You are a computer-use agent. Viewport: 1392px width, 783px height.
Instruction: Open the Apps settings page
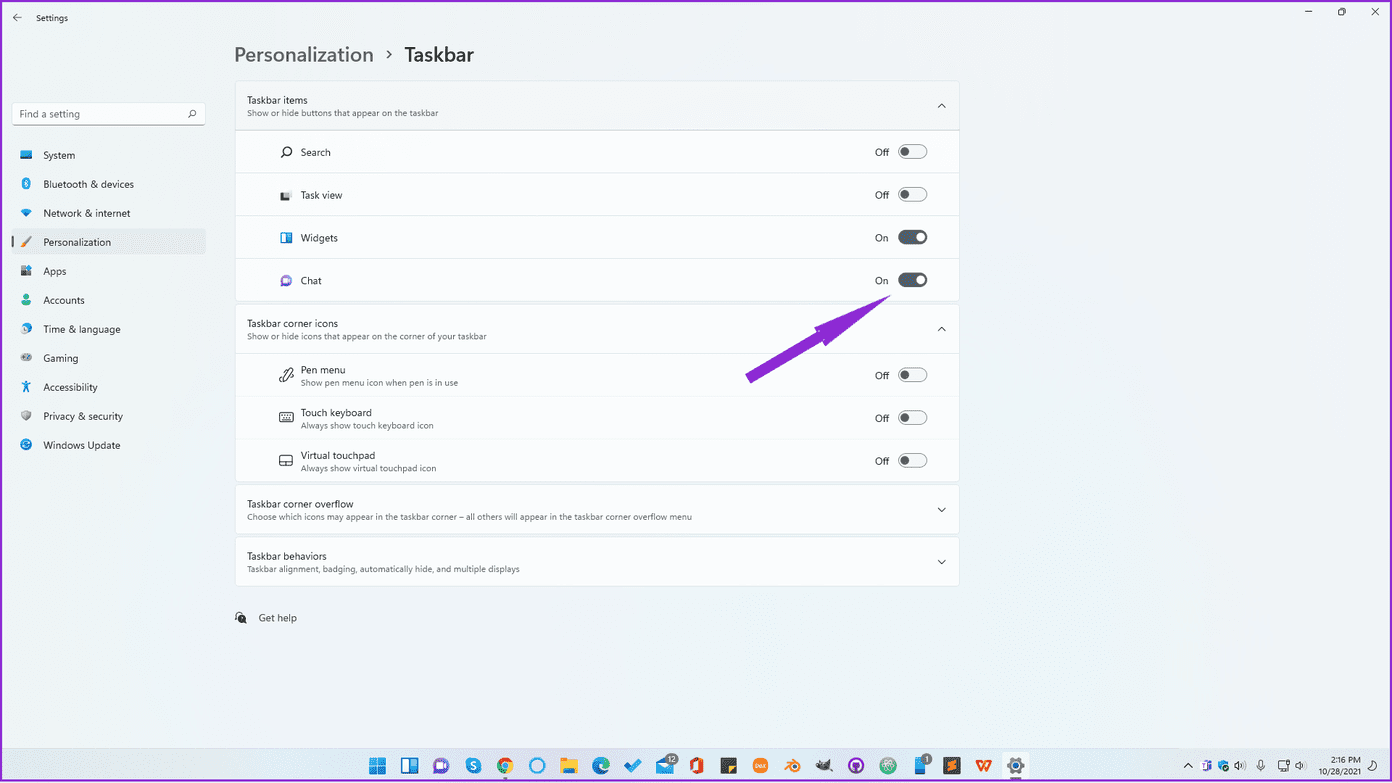tap(108, 271)
